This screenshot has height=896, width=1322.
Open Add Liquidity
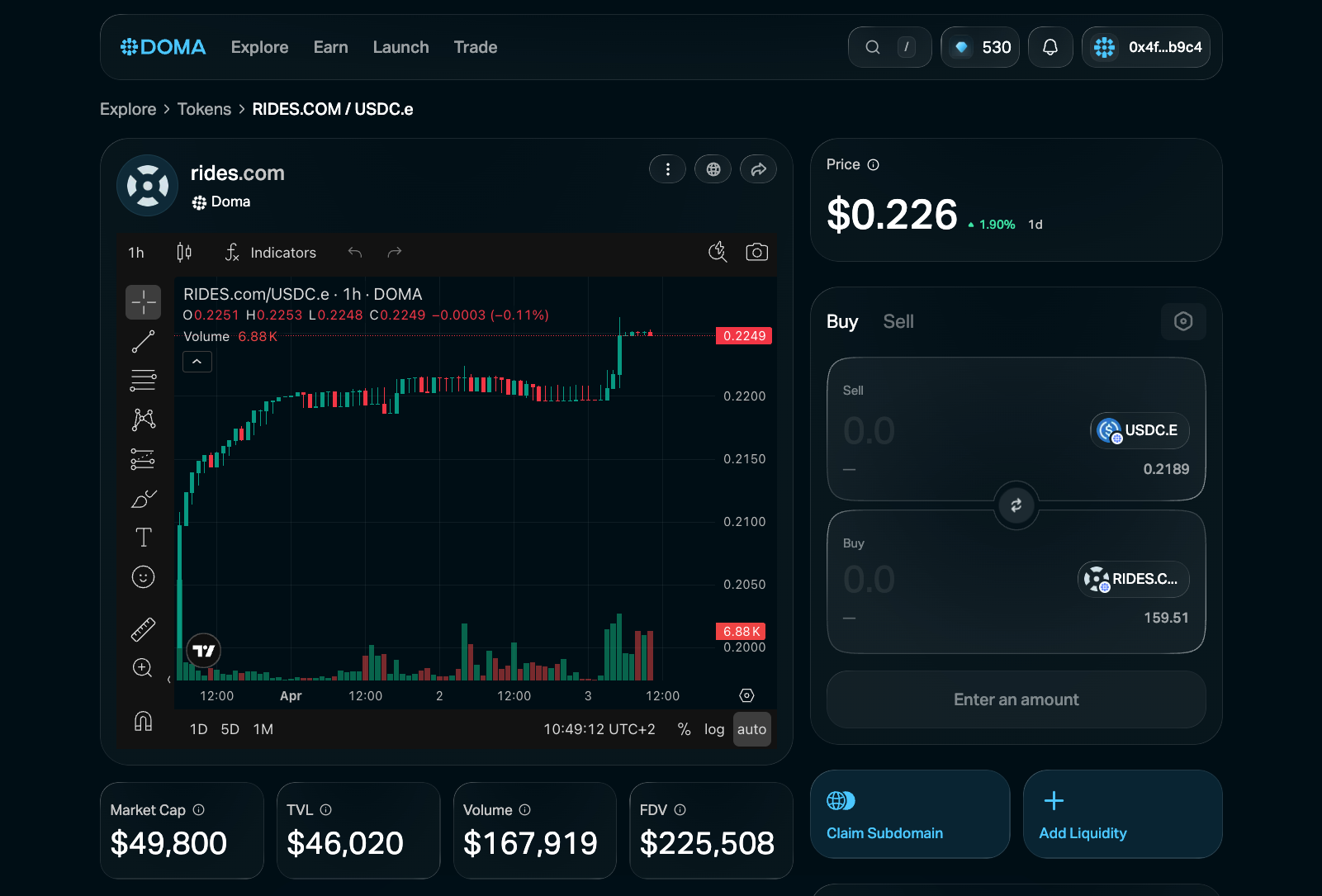coord(1123,814)
